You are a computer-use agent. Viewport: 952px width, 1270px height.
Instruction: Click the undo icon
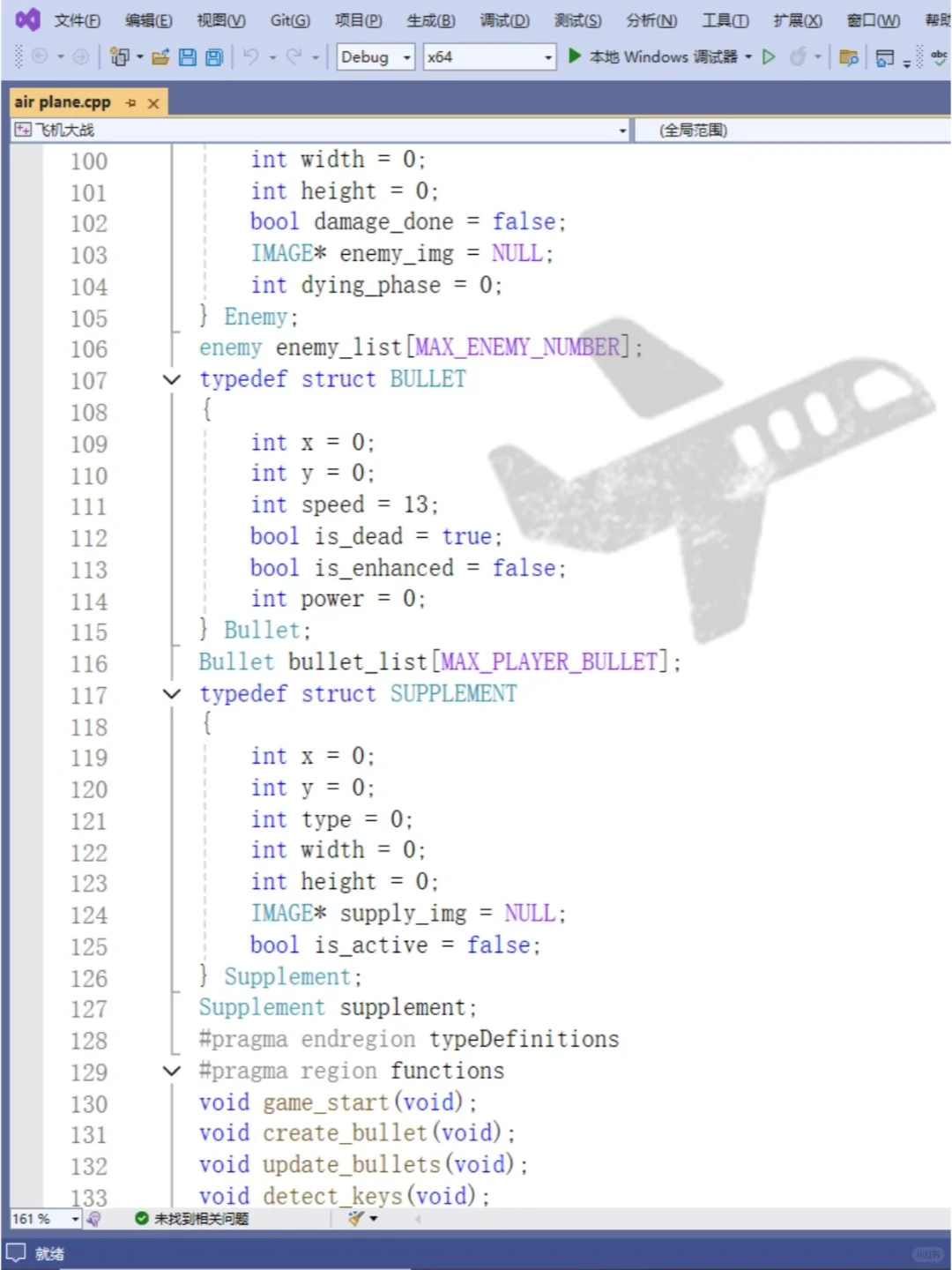point(251,56)
